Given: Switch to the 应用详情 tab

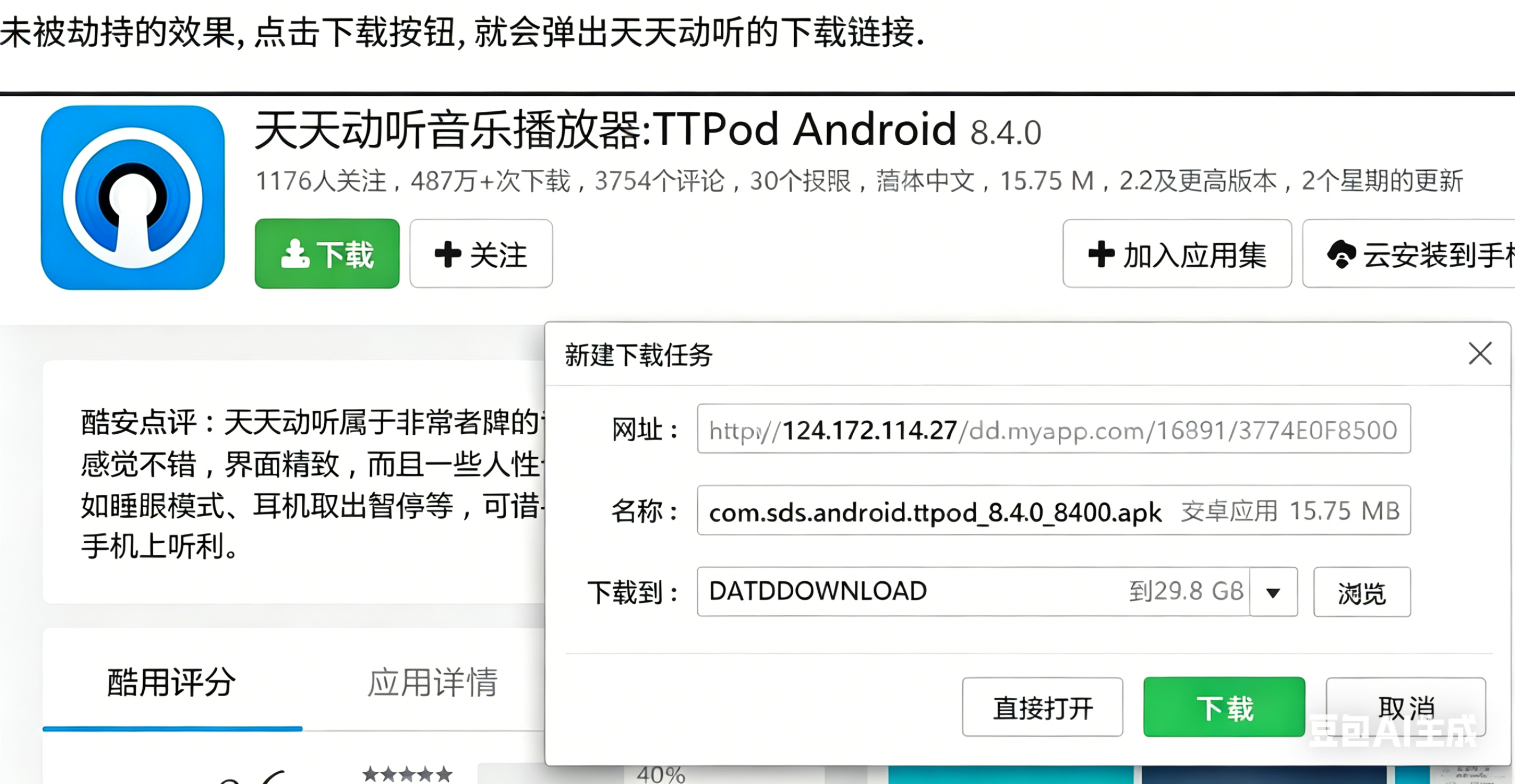Looking at the screenshot, I should (433, 682).
